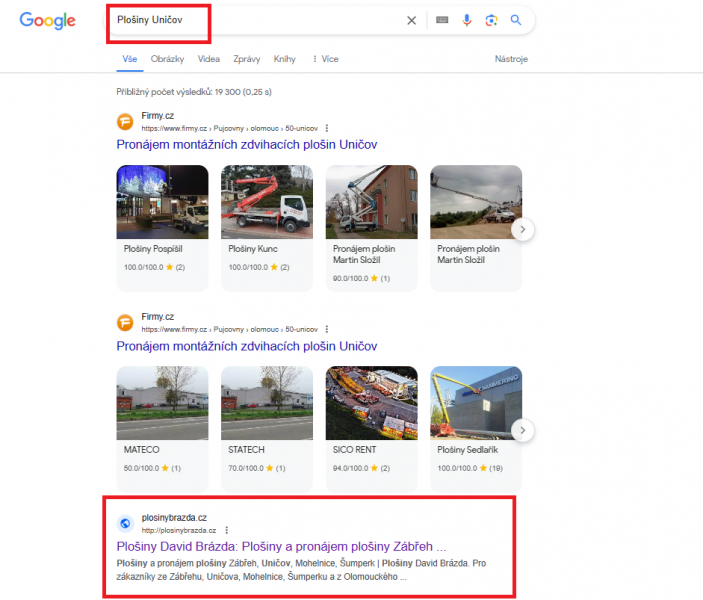Start voice search with the microphone icon
703x600 pixels.
click(467, 20)
